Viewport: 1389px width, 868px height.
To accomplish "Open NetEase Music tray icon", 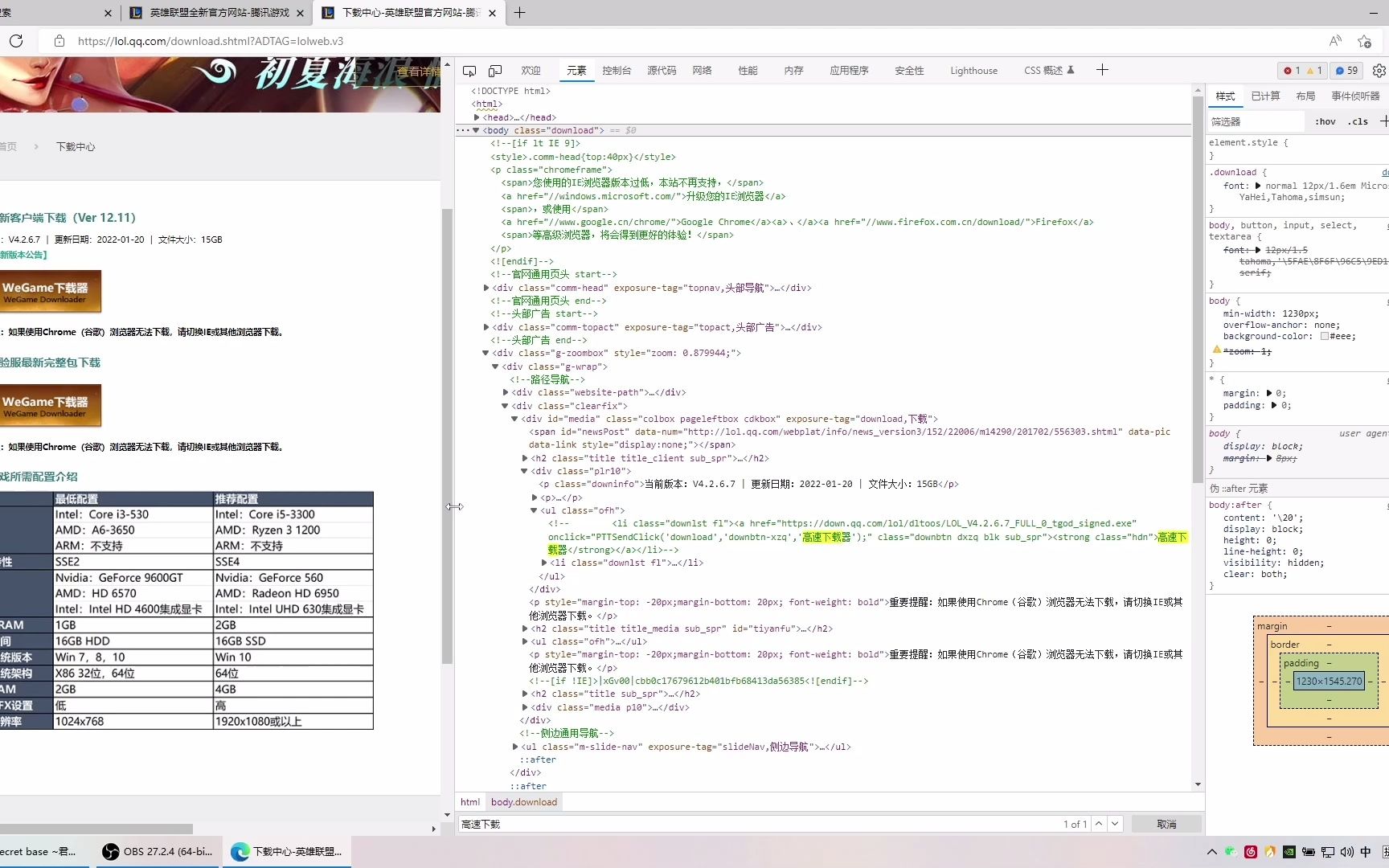I will (x=1251, y=852).
